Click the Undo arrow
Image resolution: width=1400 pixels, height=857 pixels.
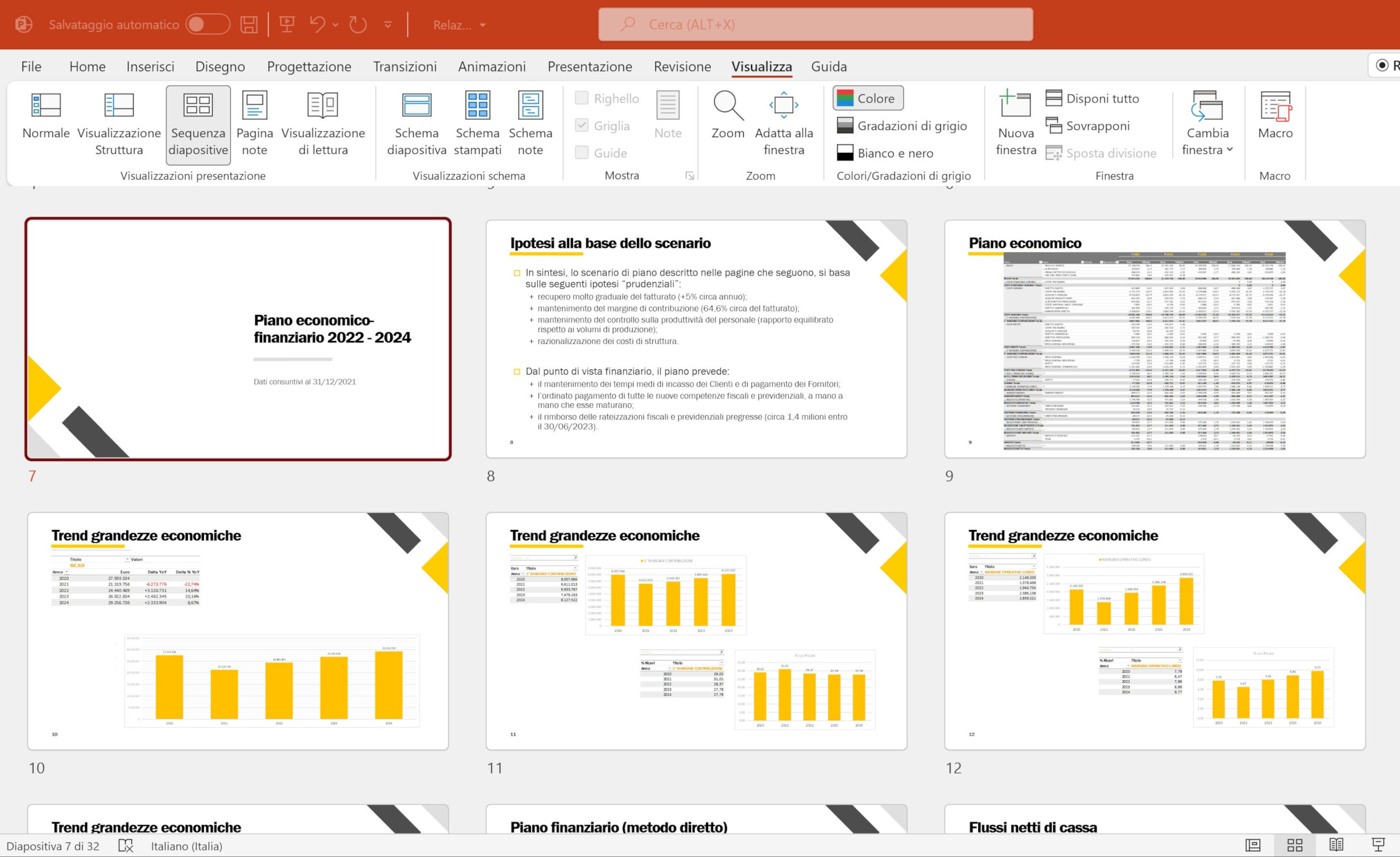317,25
